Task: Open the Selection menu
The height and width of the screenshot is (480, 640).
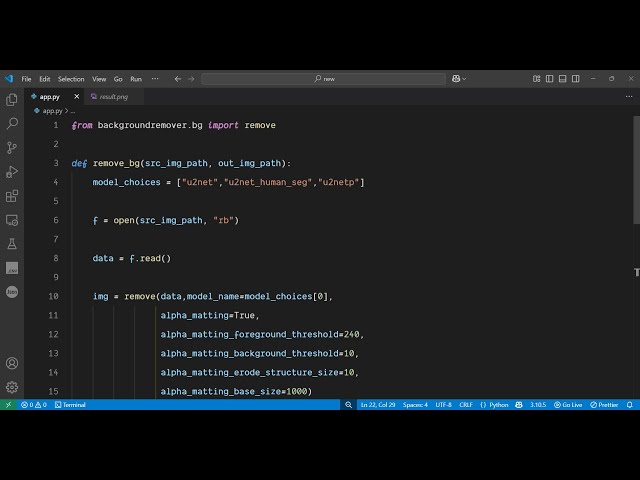Action: click(x=71, y=79)
